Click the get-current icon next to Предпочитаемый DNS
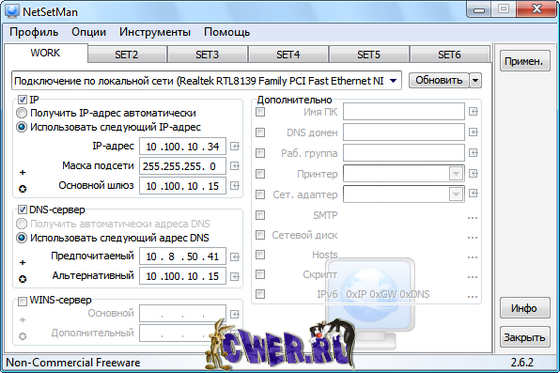This screenshot has width=560, height=373. click(234, 257)
